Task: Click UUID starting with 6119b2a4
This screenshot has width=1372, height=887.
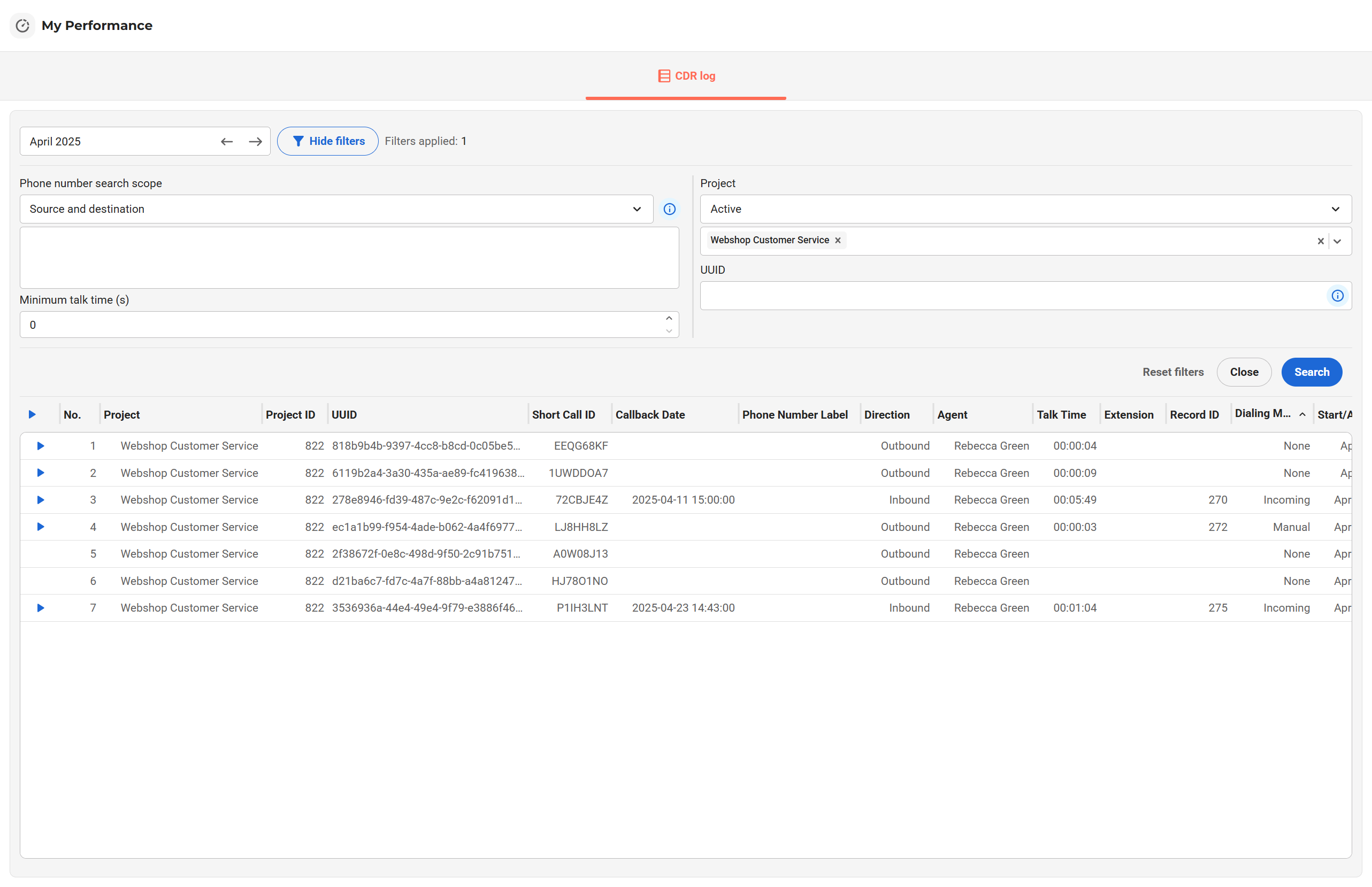Action: [428, 473]
